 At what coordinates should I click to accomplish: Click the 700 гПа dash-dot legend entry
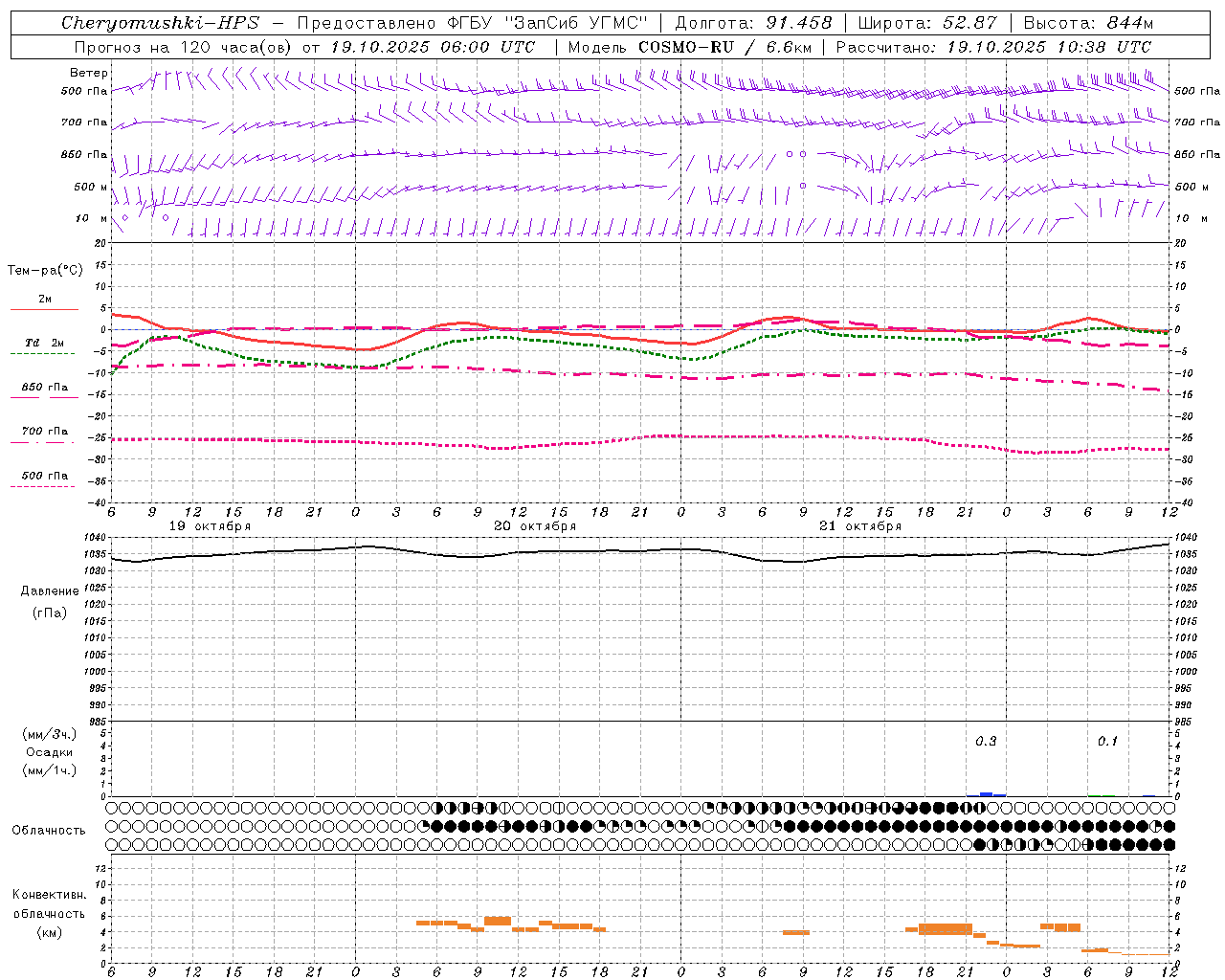[x=44, y=432]
